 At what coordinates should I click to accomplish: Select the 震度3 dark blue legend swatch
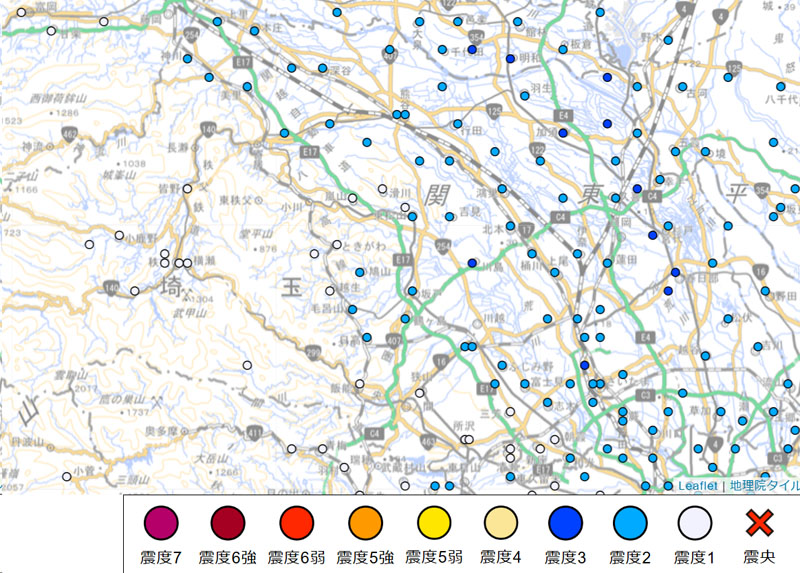(565, 523)
